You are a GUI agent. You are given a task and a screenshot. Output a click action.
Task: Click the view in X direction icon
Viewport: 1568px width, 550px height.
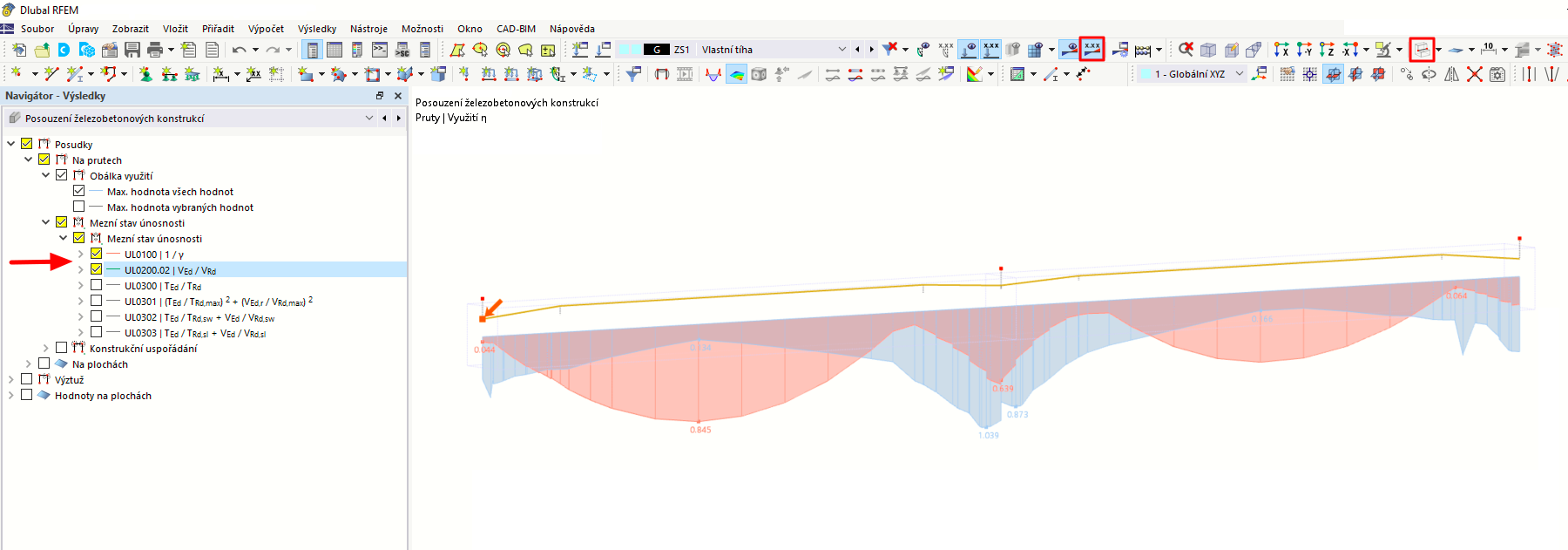pos(1281,50)
